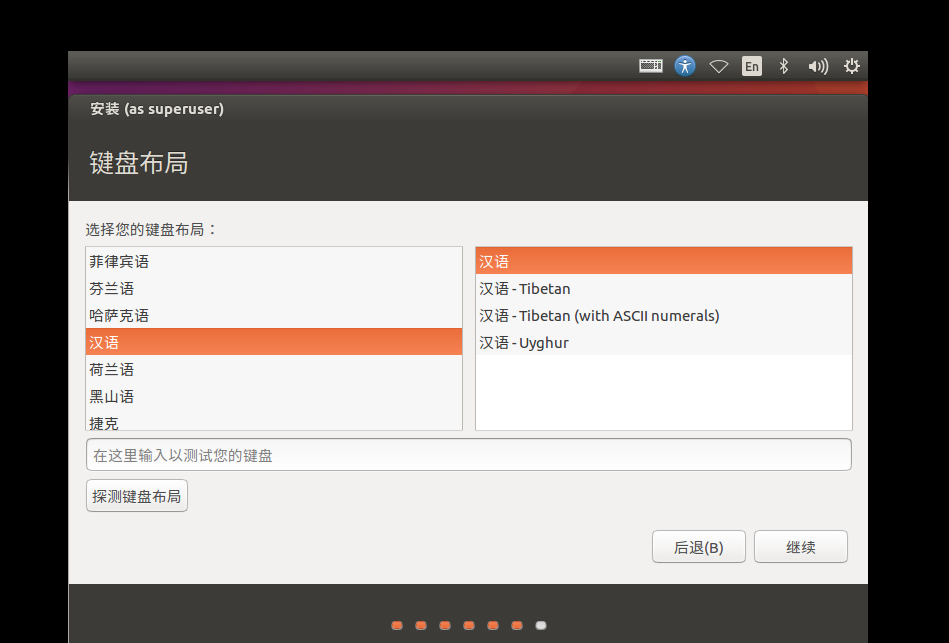This screenshot has height=643, width=949.
Task: Select 捷克 in the language list
Action: [x=274, y=421]
